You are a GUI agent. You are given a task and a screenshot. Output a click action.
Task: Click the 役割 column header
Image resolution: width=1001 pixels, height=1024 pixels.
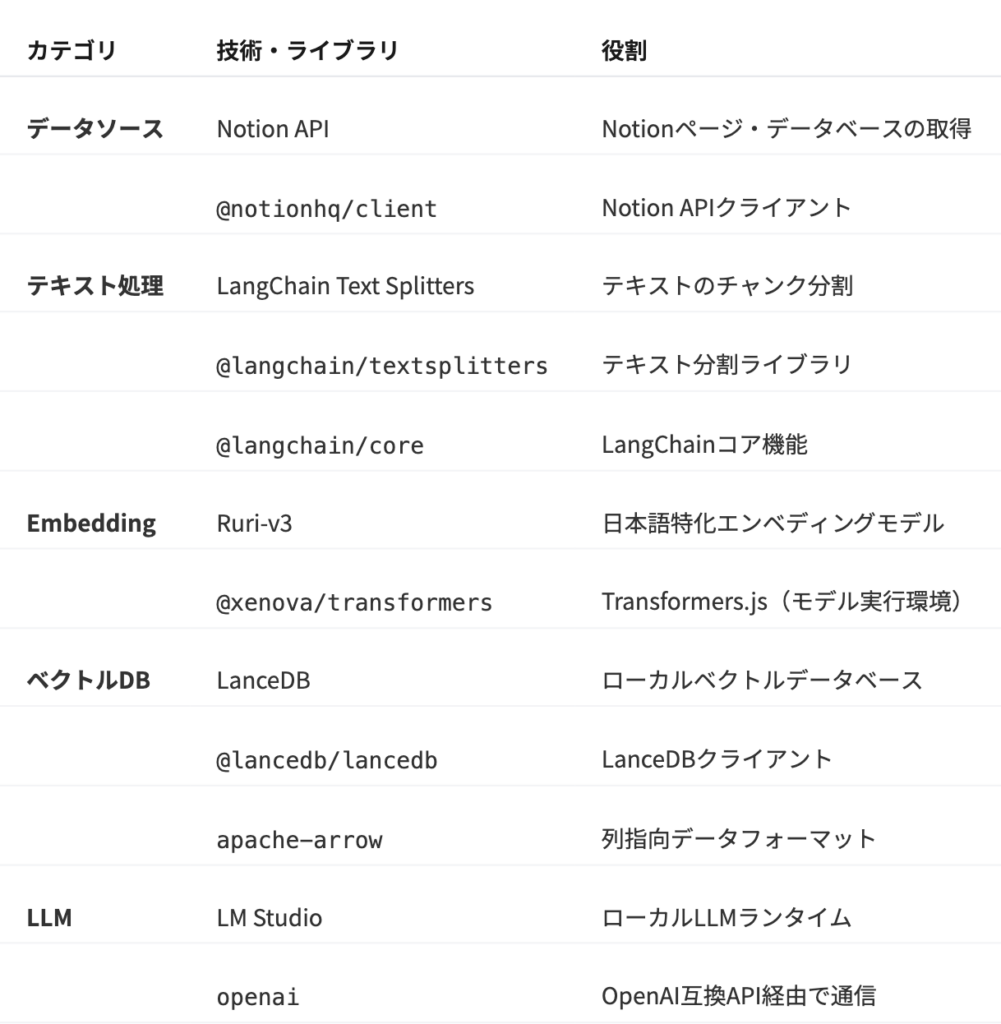[x=623, y=51]
